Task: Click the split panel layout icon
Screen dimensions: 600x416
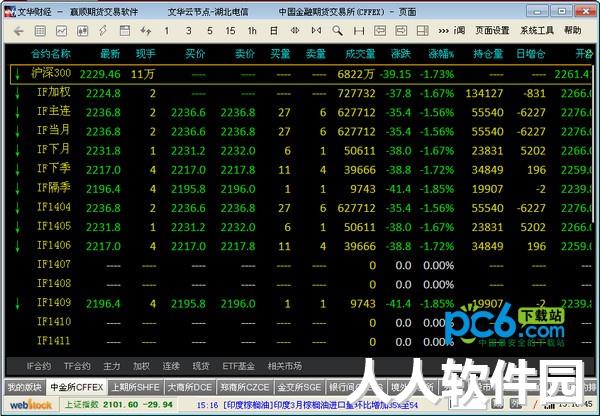Action: point(422,31)
